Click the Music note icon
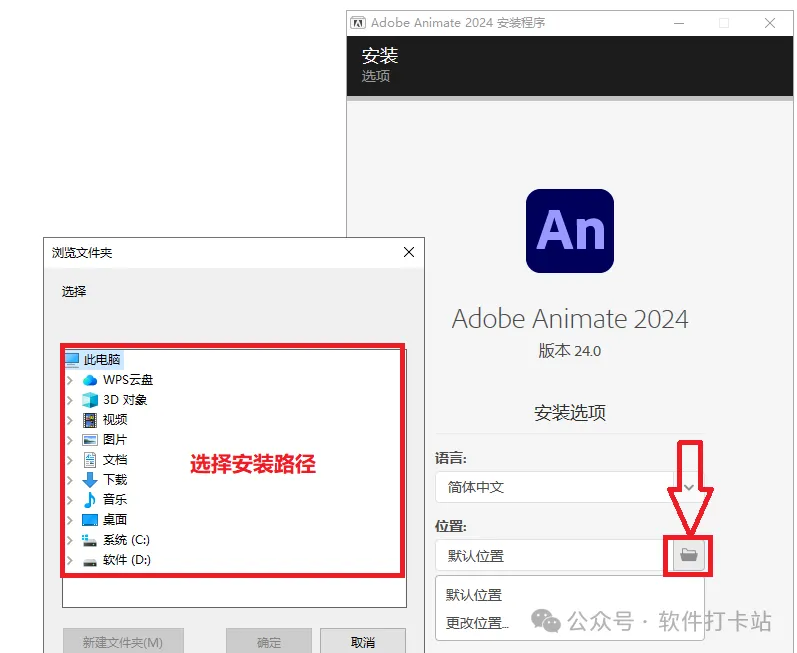The height and width of the screenshot is (653, 797). [x=90, y=500]
